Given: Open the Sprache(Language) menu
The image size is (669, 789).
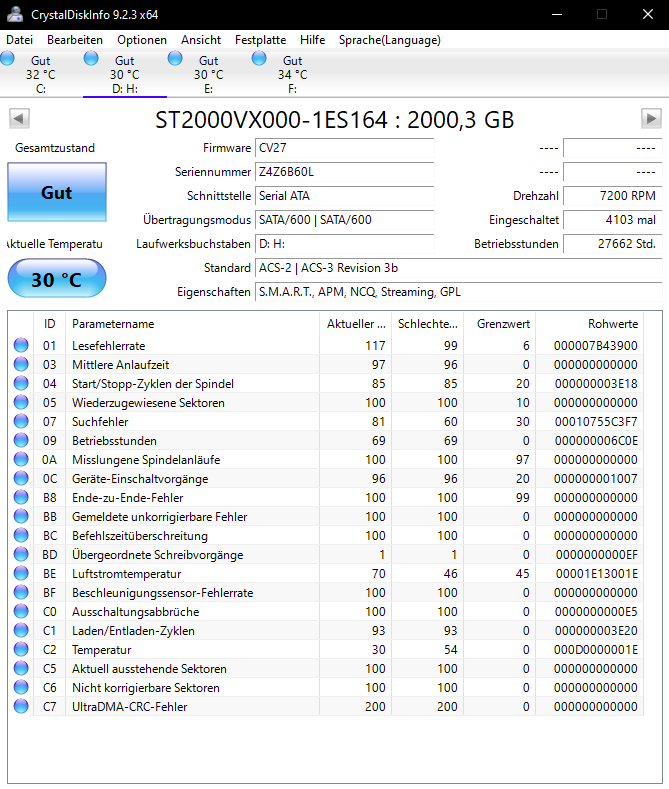Looking at the screenshot, I should coord(390,40).
